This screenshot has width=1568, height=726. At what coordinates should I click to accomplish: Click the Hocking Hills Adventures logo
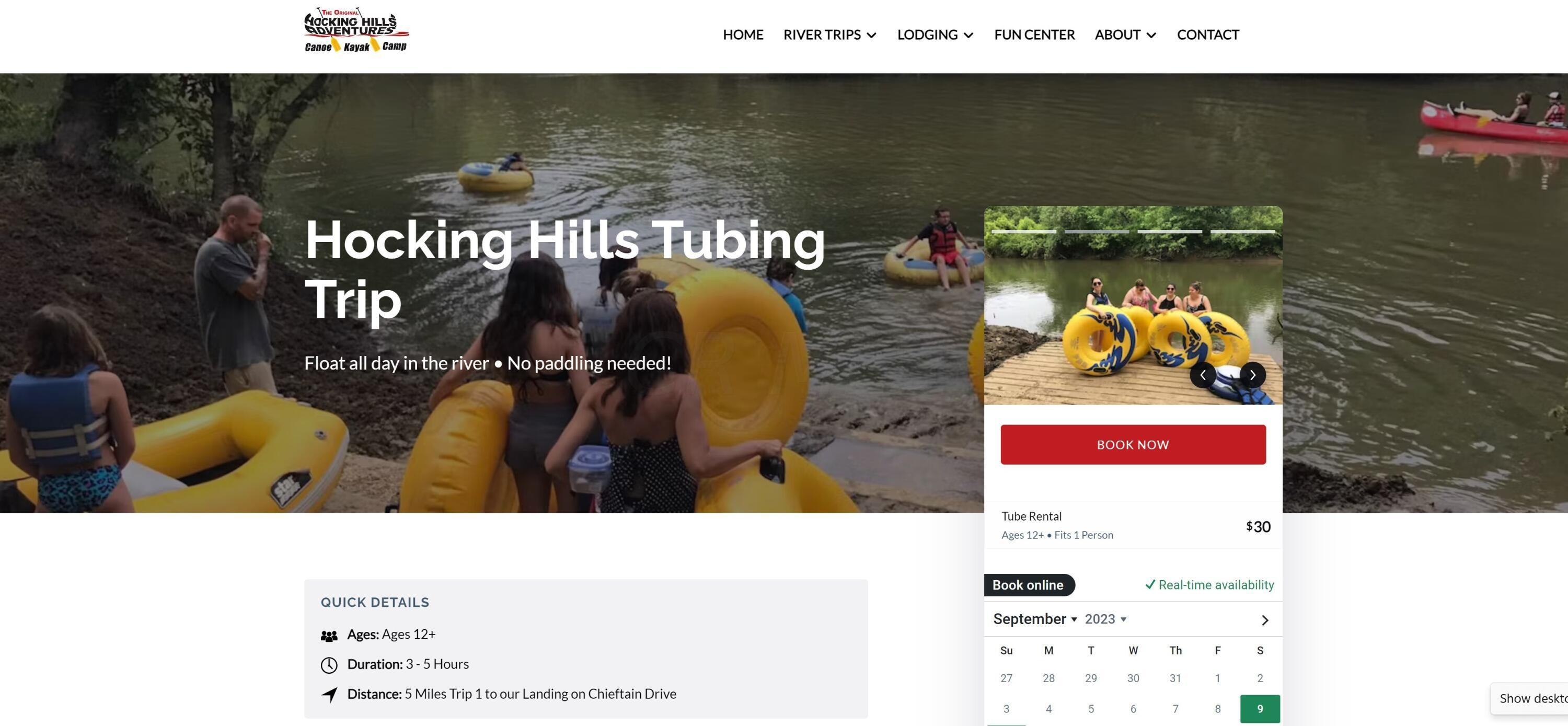(356, 30)
